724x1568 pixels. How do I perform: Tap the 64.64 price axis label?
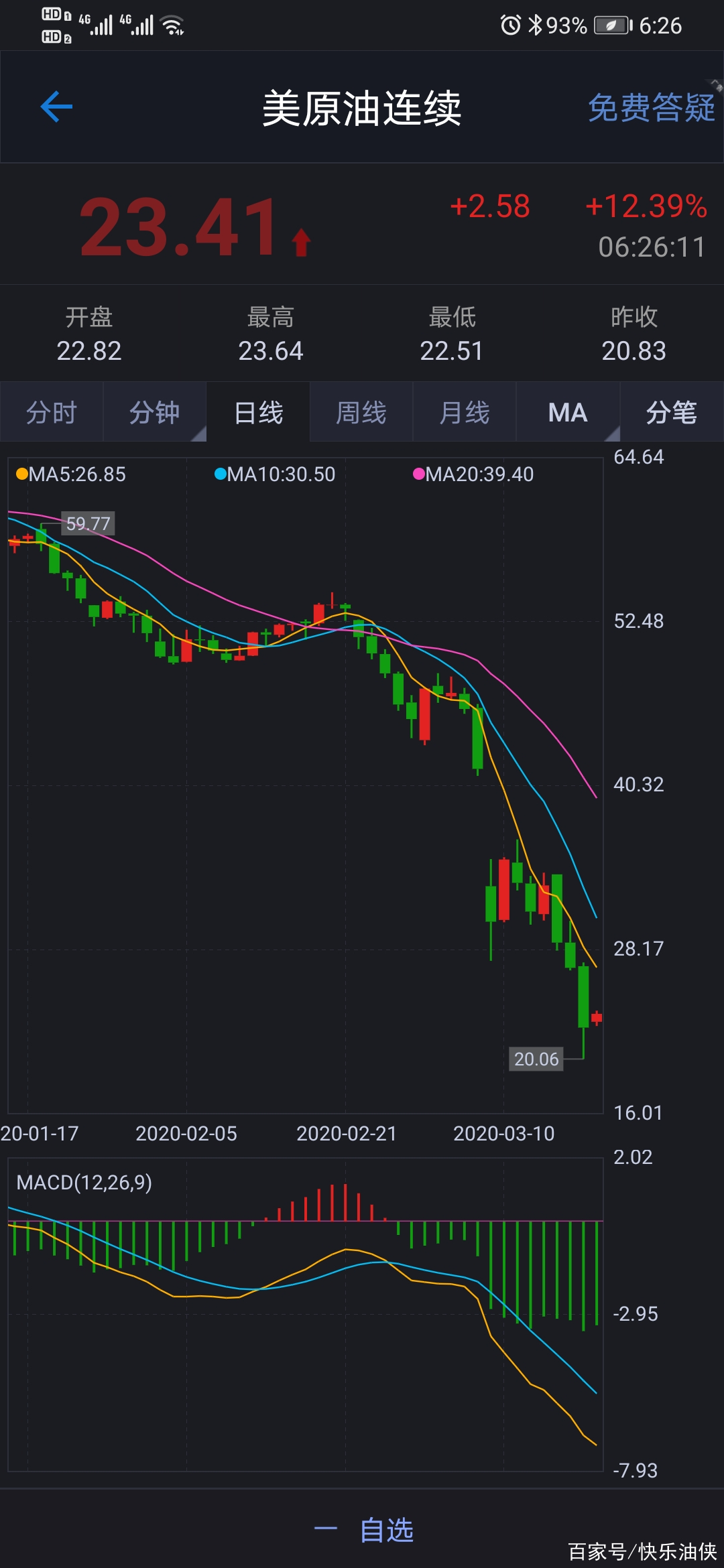click(x=639, y=457)
